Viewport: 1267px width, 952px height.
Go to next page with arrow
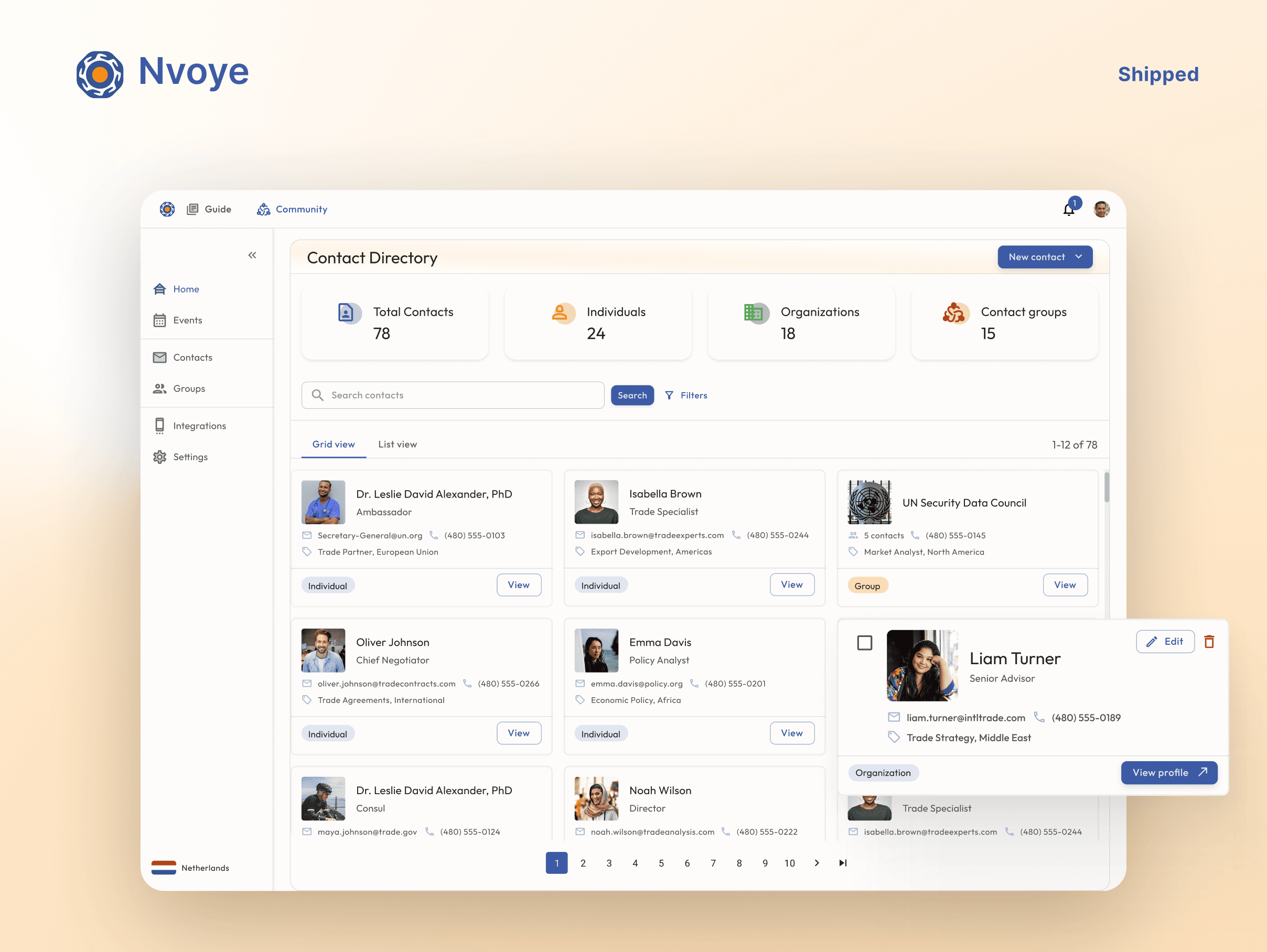816,863
